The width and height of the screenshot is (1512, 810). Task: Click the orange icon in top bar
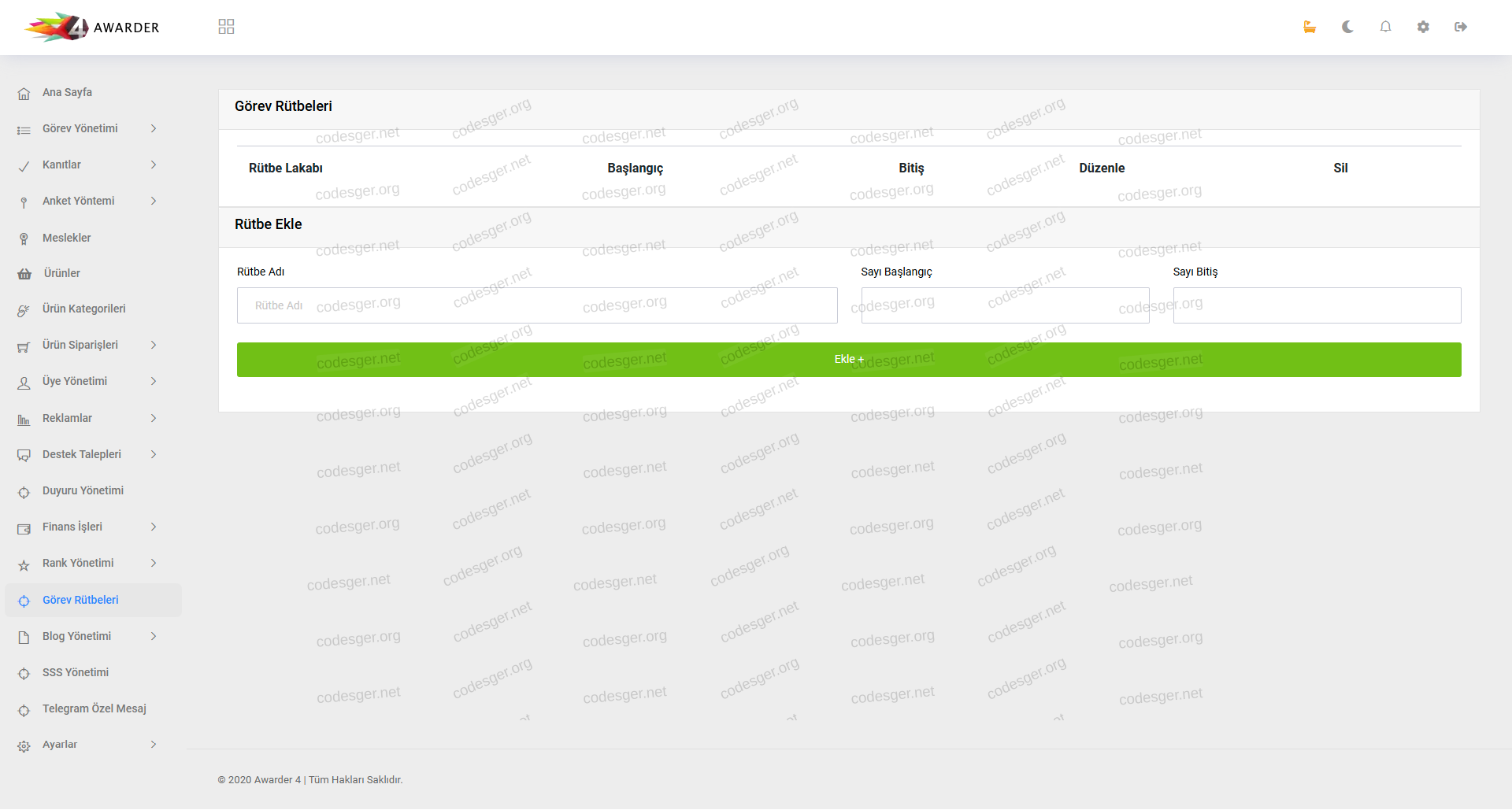coord(1310,27)
